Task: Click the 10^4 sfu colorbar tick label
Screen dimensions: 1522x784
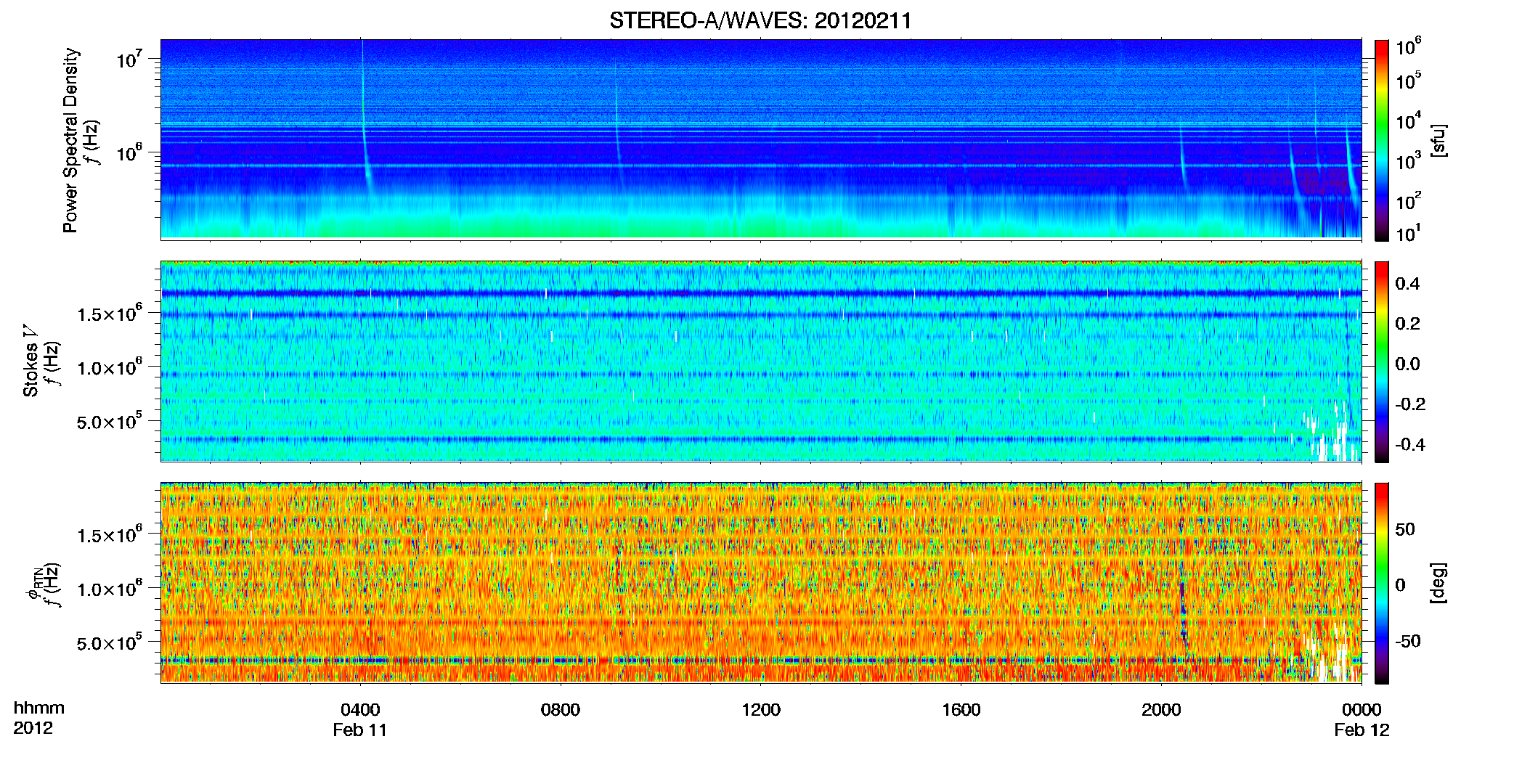Action: coord(1408,121)
